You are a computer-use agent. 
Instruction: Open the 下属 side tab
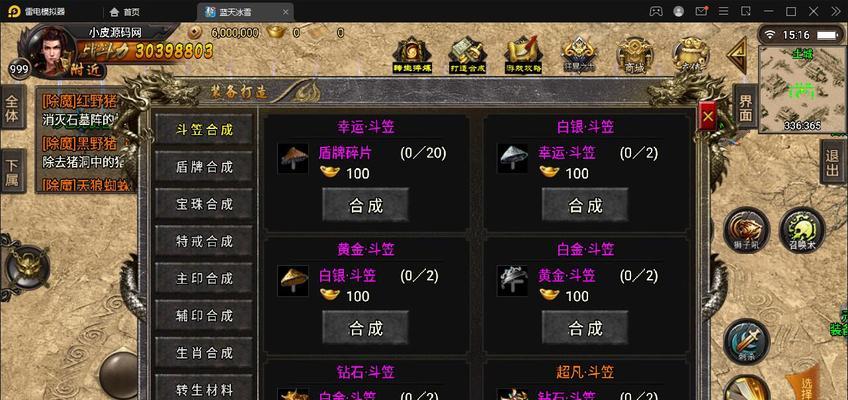(x=12, y=171)
